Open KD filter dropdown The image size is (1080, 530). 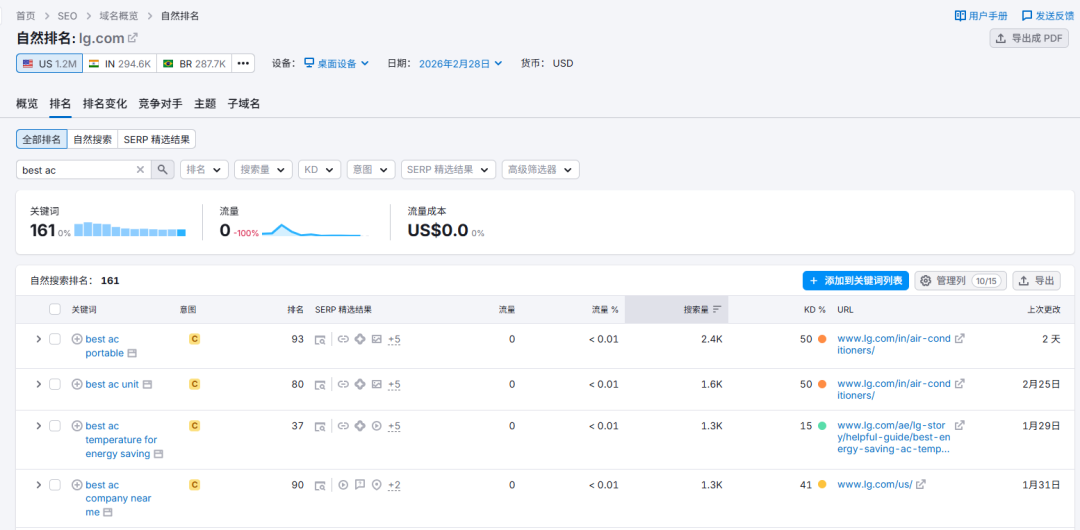click(320, 170)
